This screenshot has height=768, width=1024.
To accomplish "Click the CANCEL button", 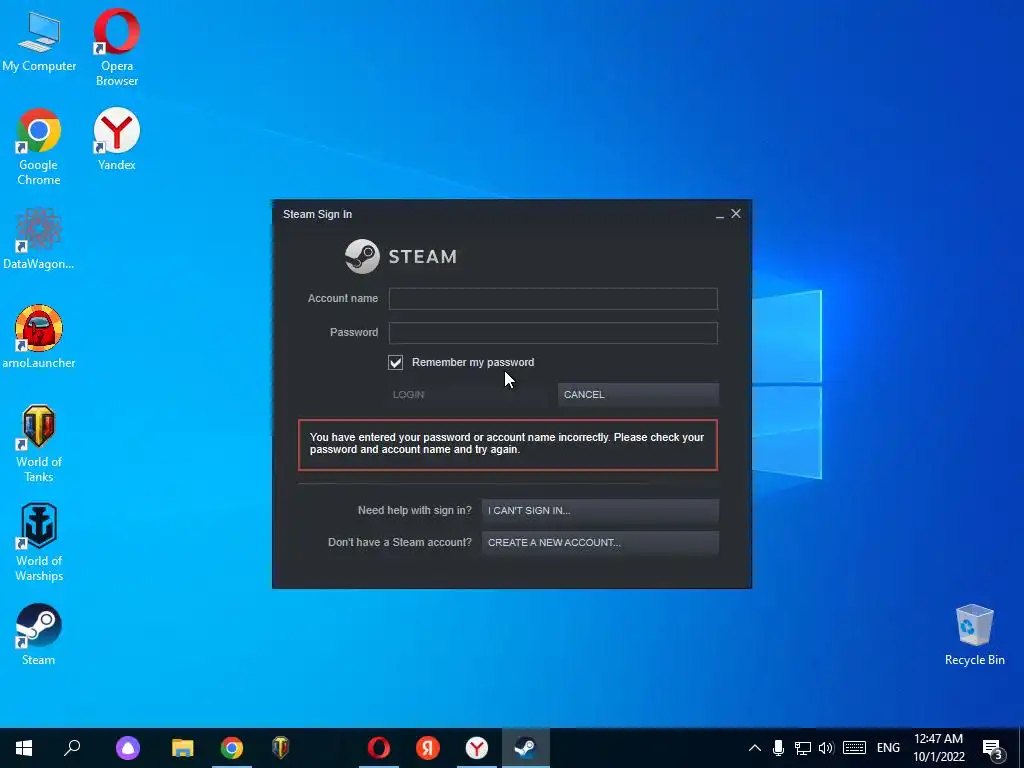I will tap(638, 394).
